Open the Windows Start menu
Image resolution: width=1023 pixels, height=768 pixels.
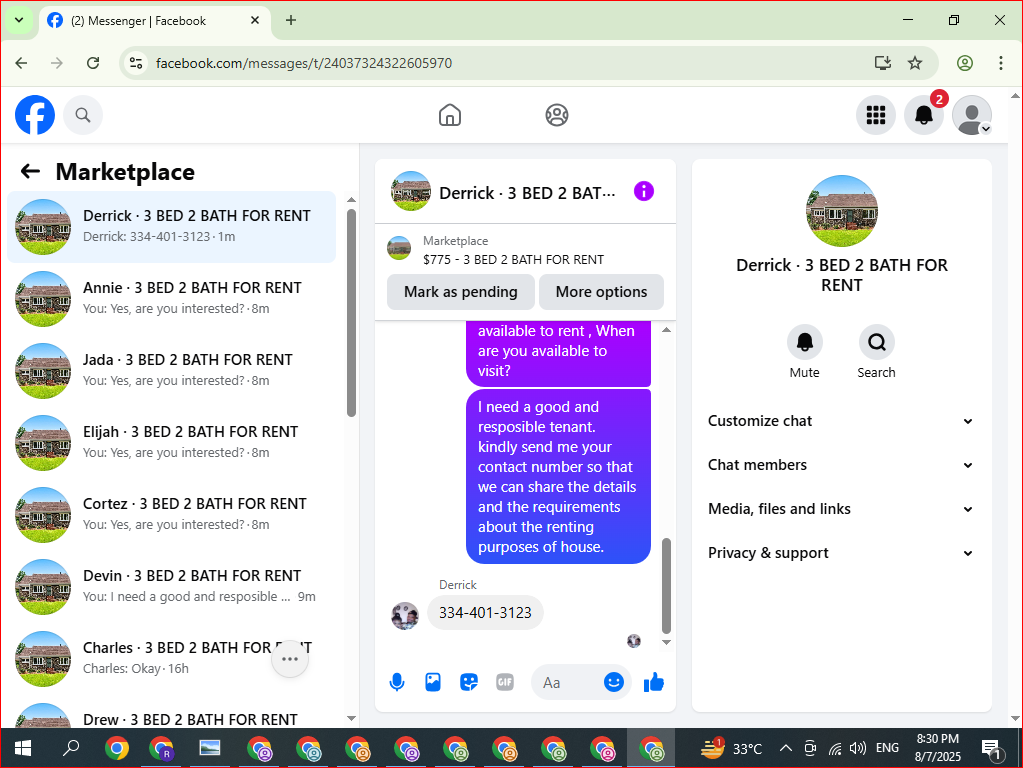pyautogui.click(x=23, y=748)
